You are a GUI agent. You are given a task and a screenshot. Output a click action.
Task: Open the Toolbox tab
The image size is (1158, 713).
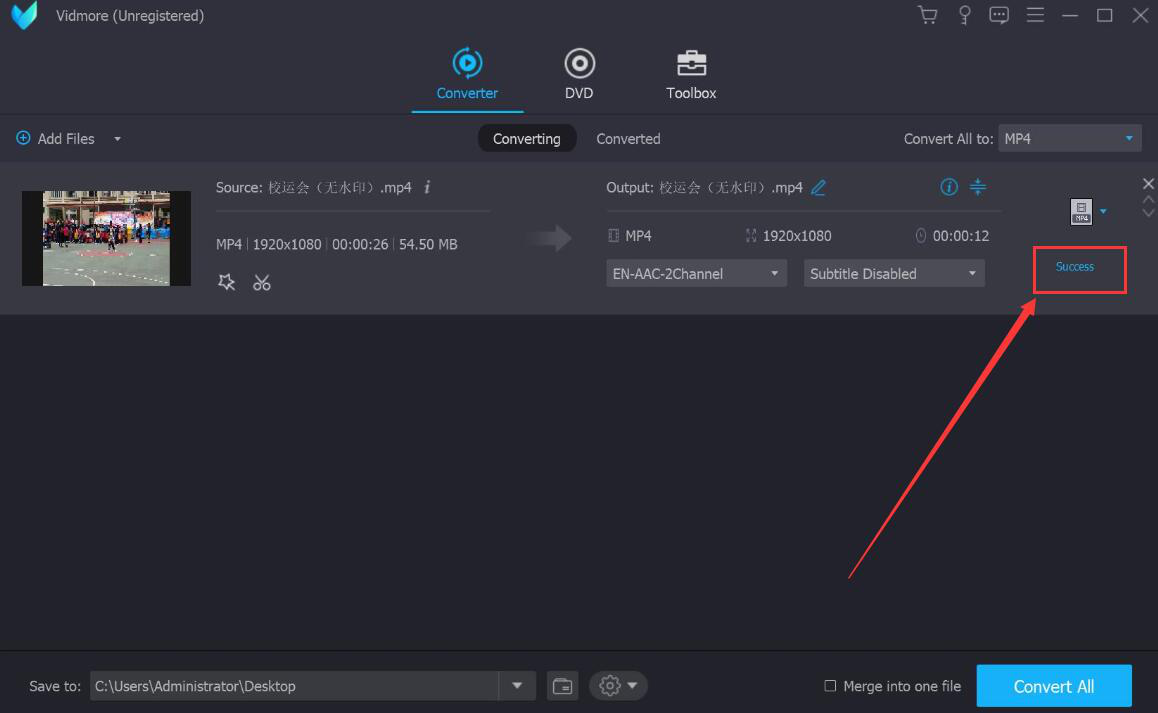pos(691,75)
